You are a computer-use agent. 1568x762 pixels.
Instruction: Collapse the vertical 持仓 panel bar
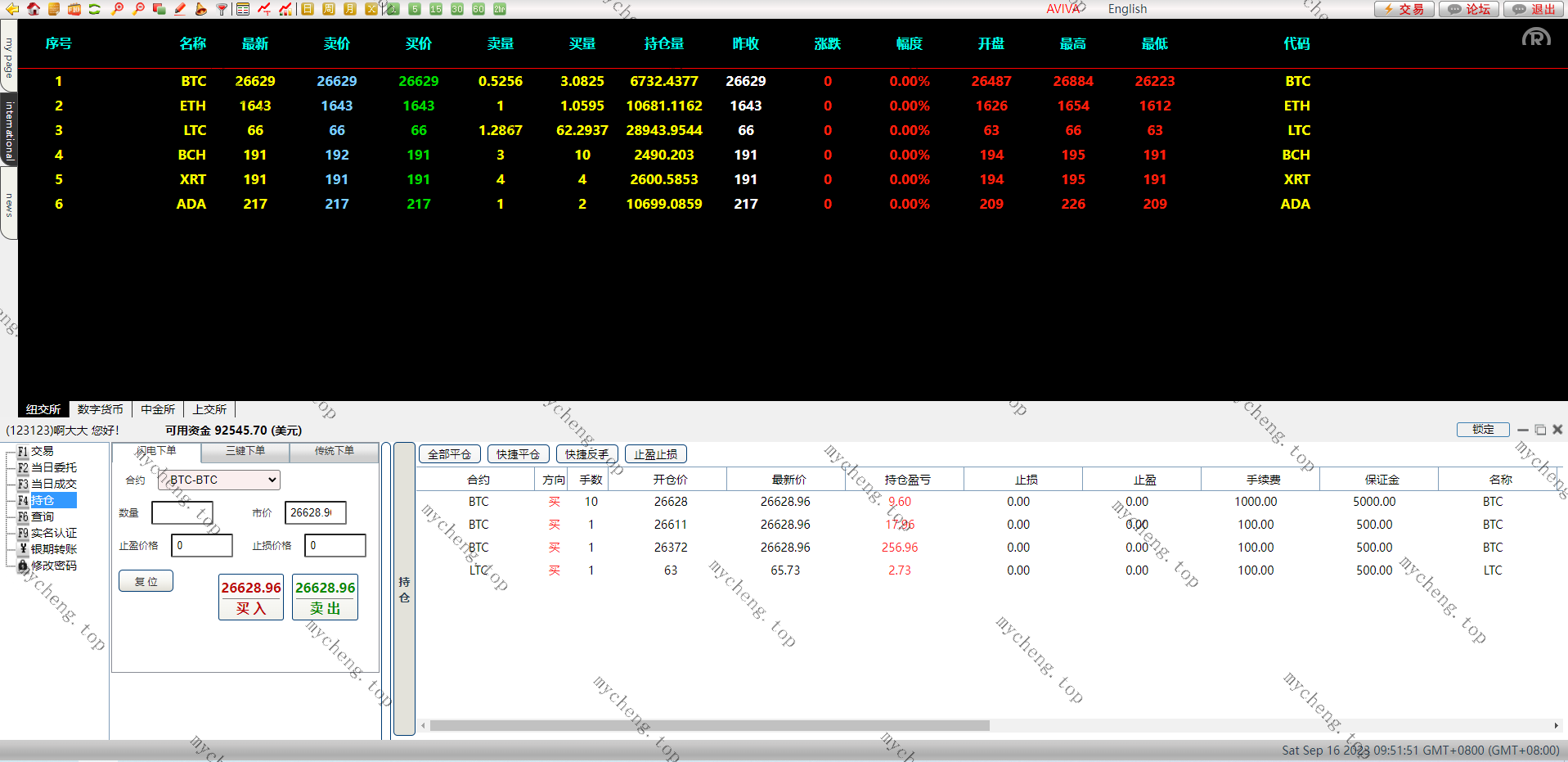pos(404,589)
